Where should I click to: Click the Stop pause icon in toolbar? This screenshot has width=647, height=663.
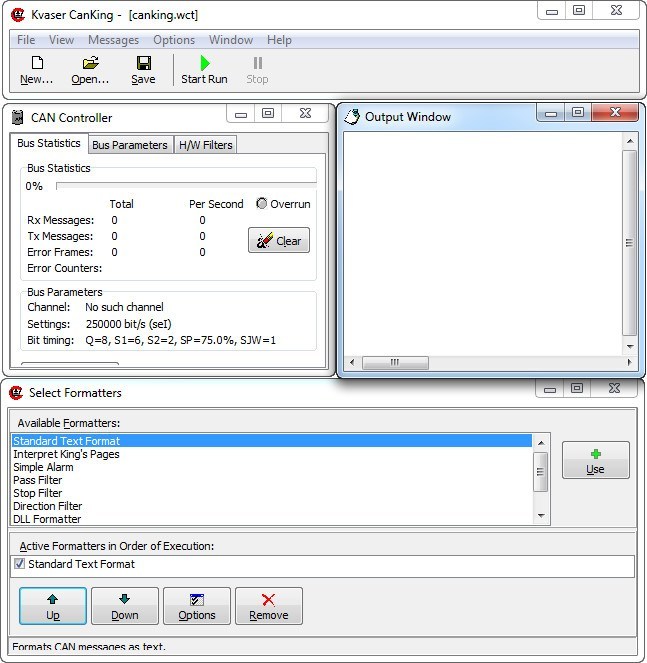[x=258, y=63]
